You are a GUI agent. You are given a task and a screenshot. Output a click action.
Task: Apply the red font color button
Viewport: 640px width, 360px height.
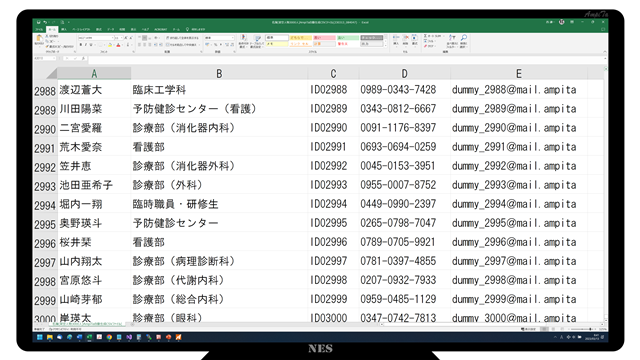click(x=118, y=44)
